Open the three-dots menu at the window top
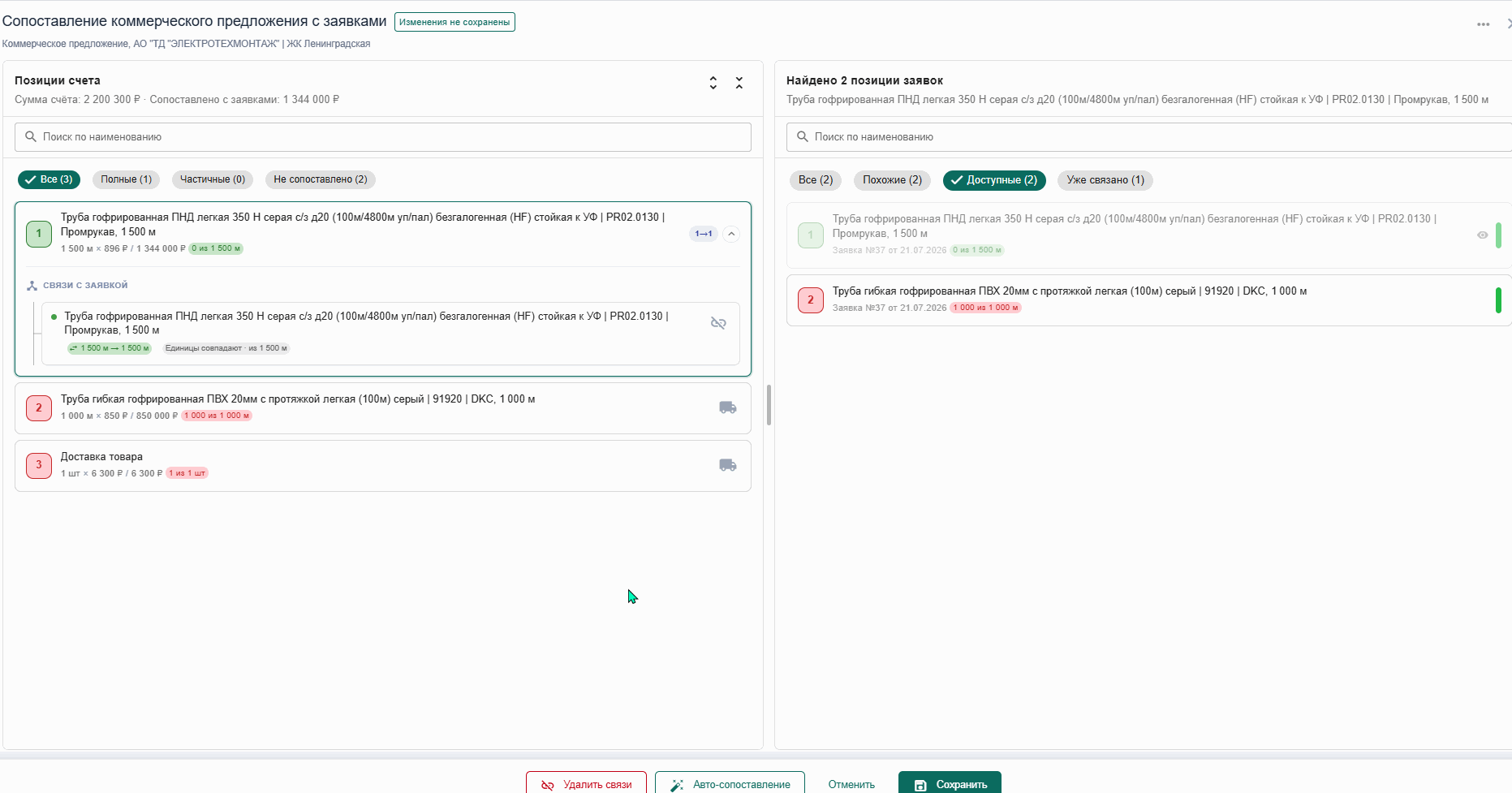Screen dimensions: 1512x793 coord(1484,24)
